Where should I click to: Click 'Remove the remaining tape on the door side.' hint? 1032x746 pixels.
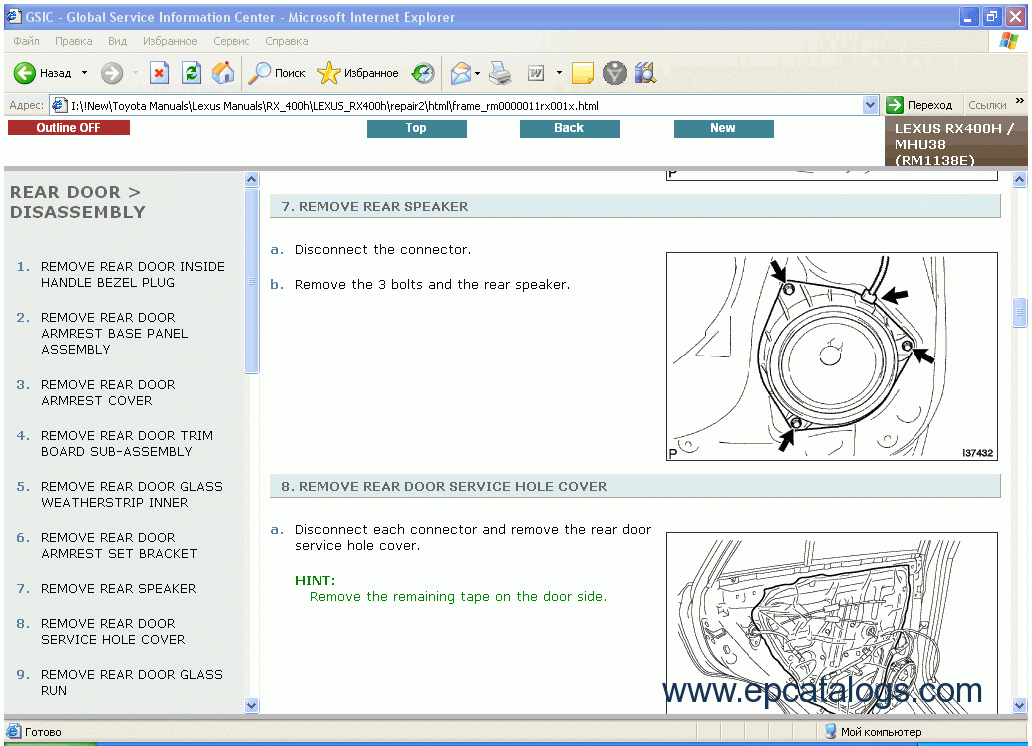pos(458,597)
